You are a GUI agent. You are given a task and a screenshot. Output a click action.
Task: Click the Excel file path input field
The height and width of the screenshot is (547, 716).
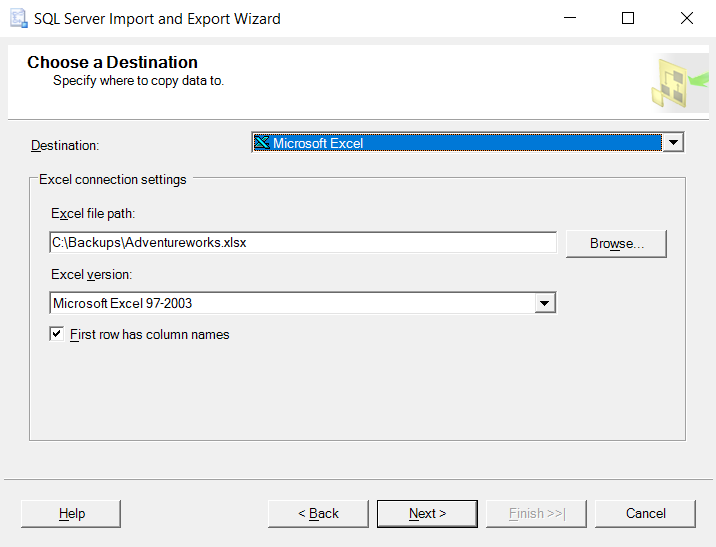pyautogui.click(x=303, y=242)
